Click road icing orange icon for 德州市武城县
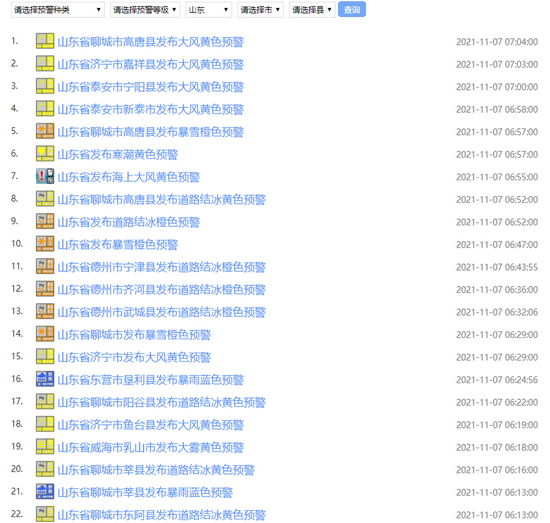Image resolution: width=550 pixels, height=523 pixels. 45,311
